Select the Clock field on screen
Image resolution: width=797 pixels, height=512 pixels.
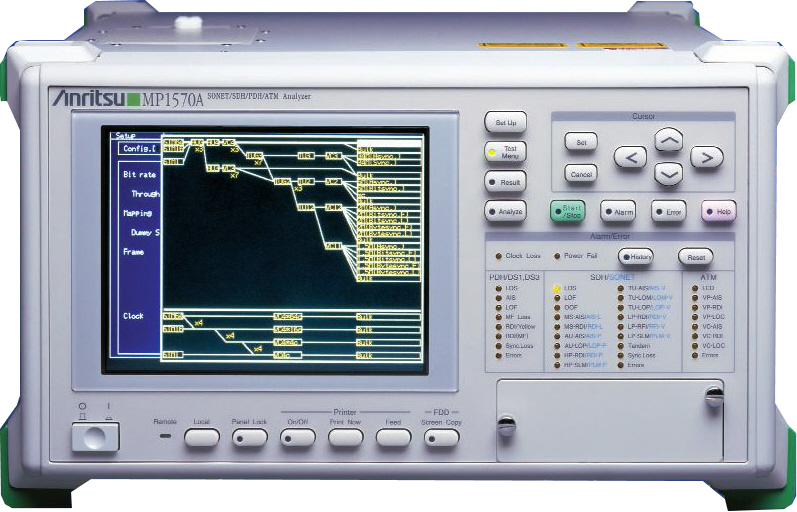133,316
